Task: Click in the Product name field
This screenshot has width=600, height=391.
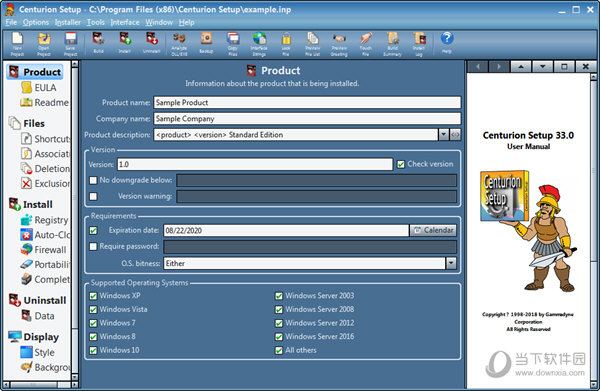Action: (x=307, y=103)
